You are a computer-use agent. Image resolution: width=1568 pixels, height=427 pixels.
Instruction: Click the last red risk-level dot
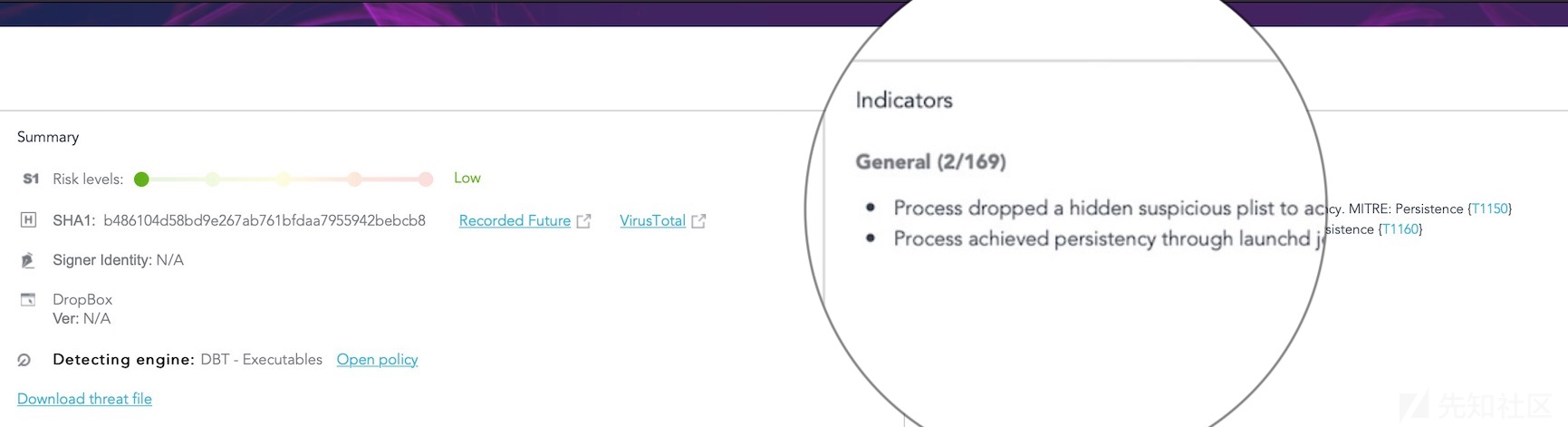[x=426, y=180]
